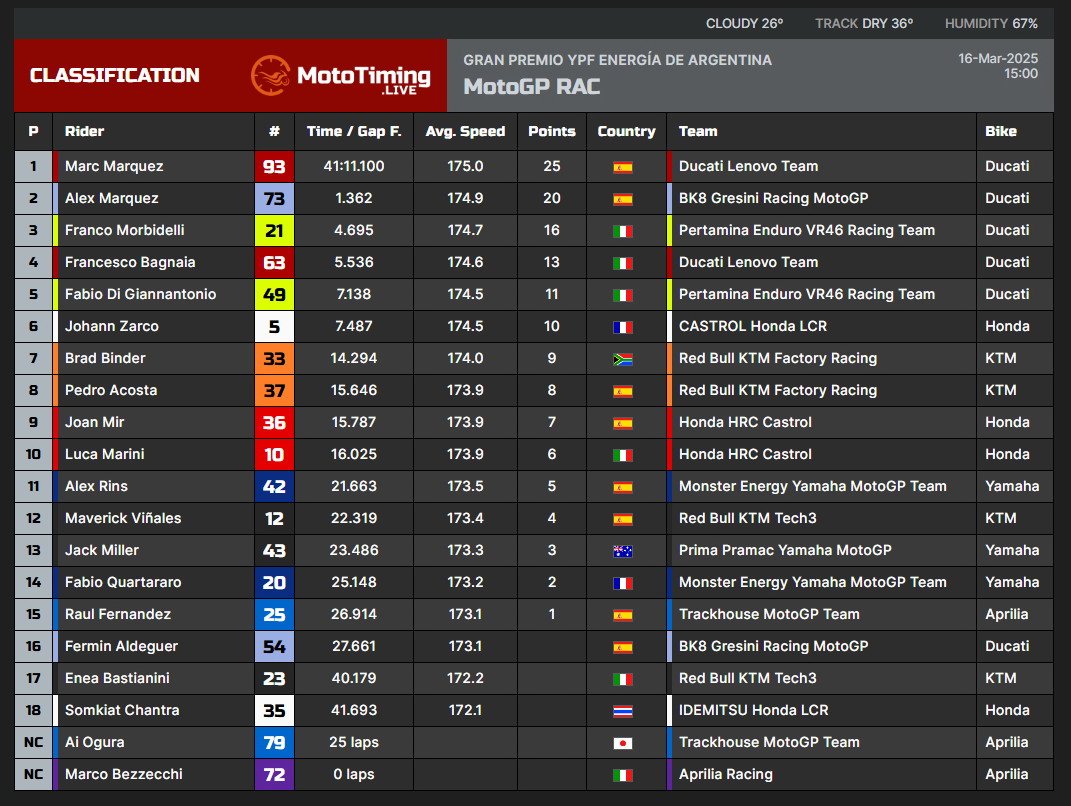This screenshot has width=1071, height=806.
Task: Select rider name Enea Bastianini
Action: (117, 678)
